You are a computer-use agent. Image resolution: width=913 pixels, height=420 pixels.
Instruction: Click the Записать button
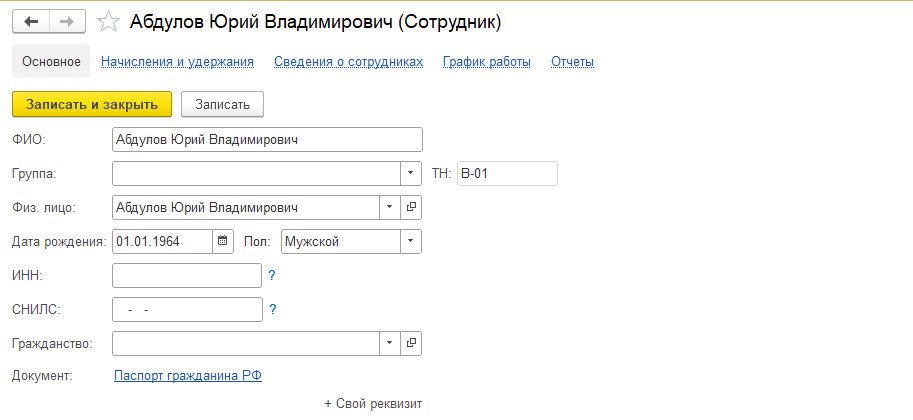pyautogui.click(x=222, y=104)
